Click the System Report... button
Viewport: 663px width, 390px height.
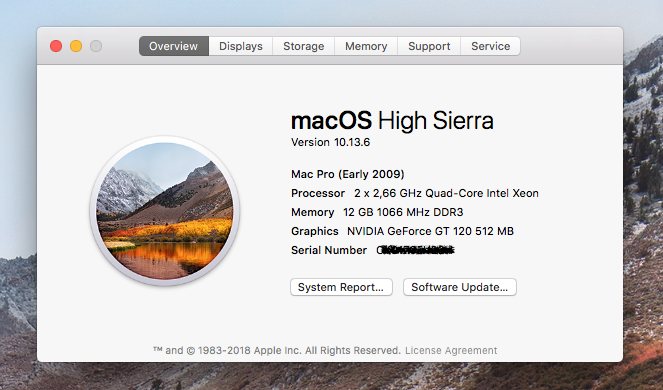point(341,287)
